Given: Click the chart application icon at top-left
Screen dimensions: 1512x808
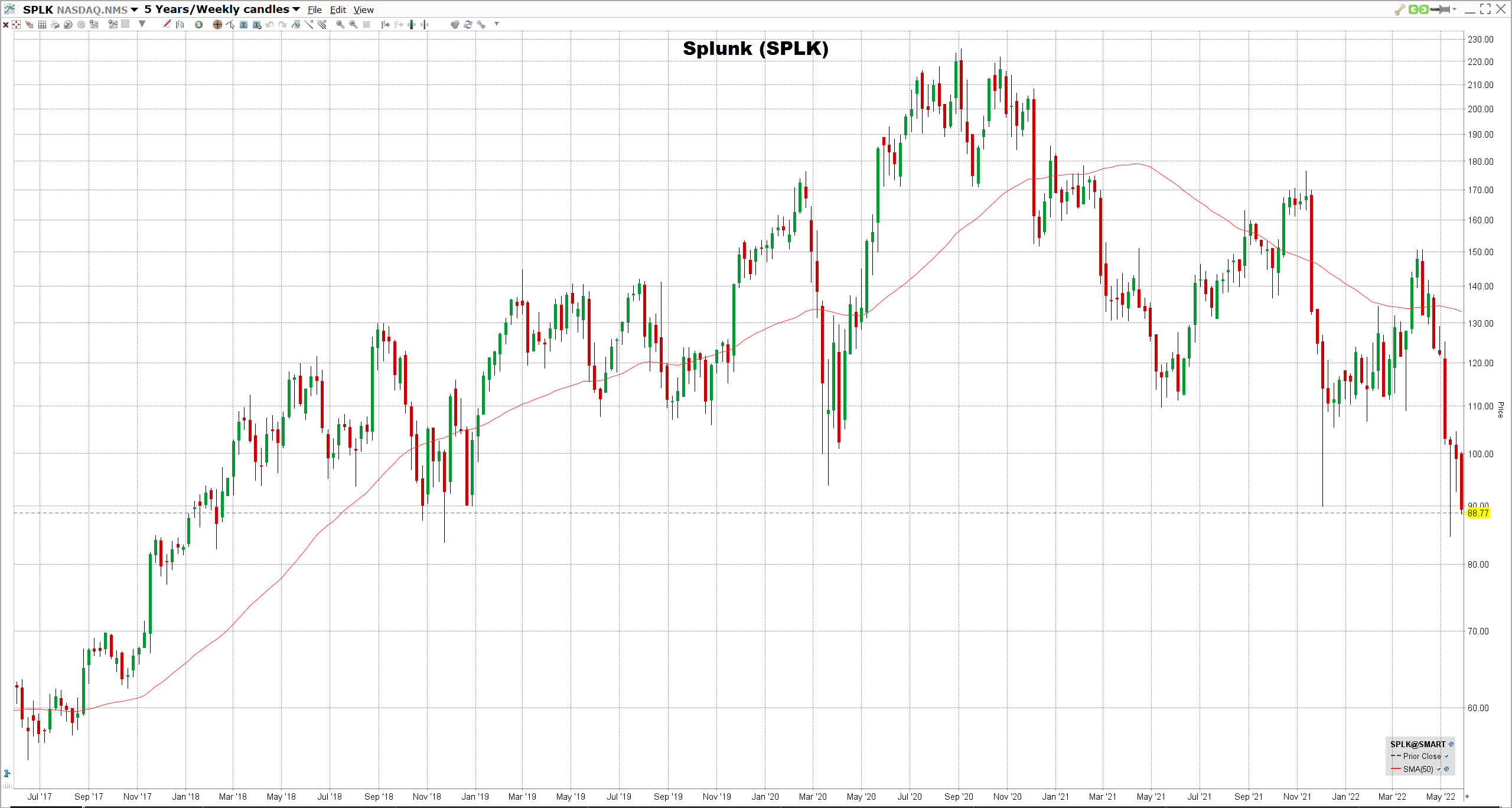Looking at the screenshot, I should pyautogui.click(x=9, y=9).
